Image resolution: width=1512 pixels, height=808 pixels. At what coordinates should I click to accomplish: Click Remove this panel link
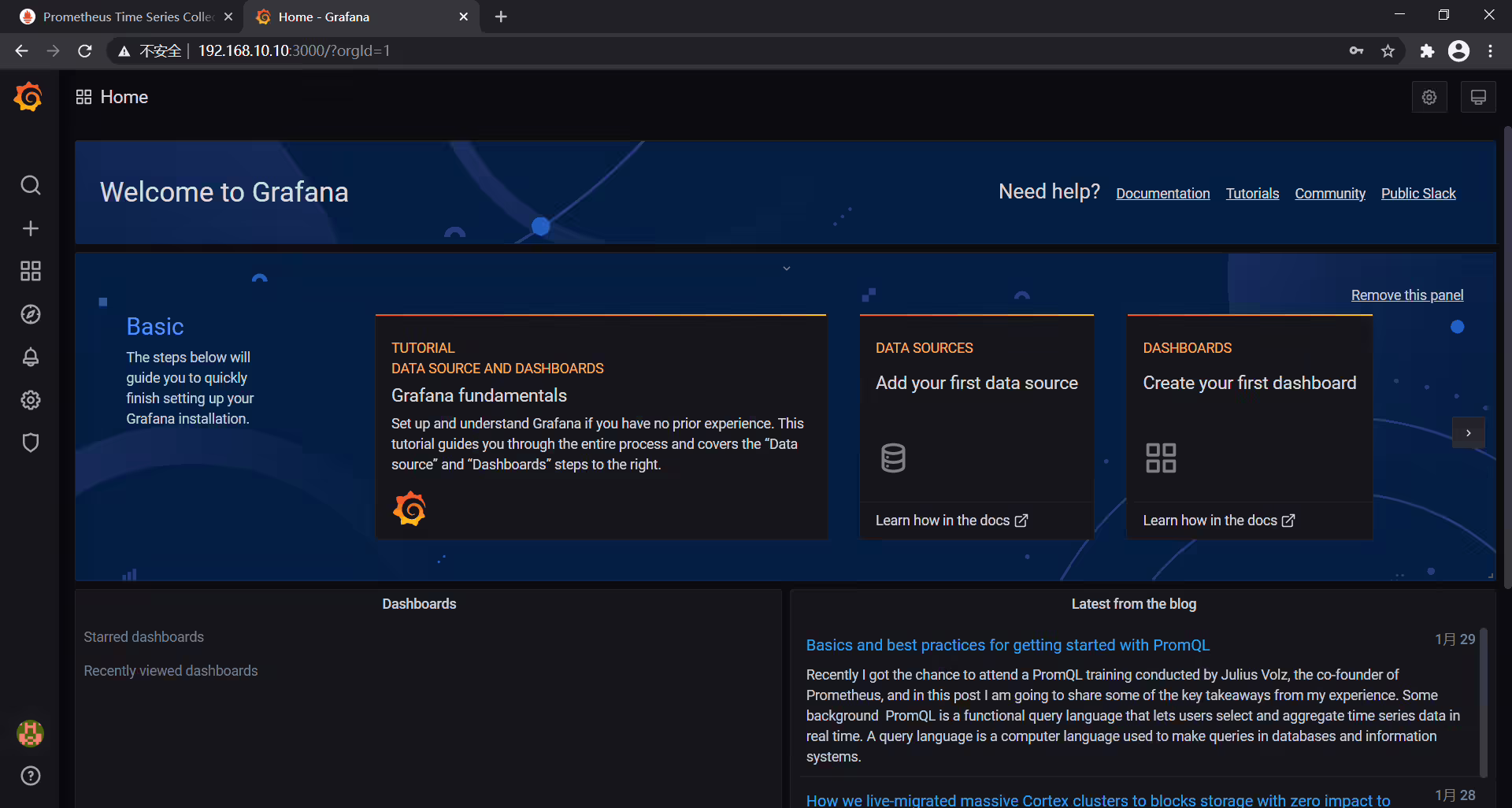1407,295
